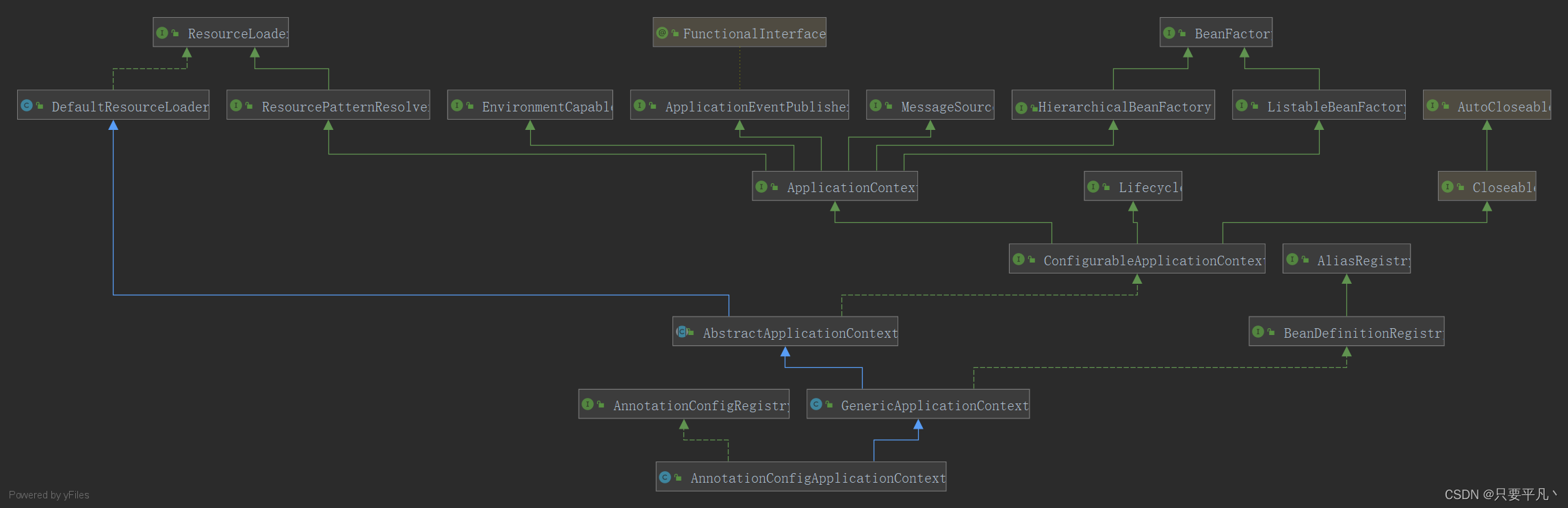Select the FunctionalInterface node label
This screenshot has width=1568, height=508.
click(x=754, y=34)
